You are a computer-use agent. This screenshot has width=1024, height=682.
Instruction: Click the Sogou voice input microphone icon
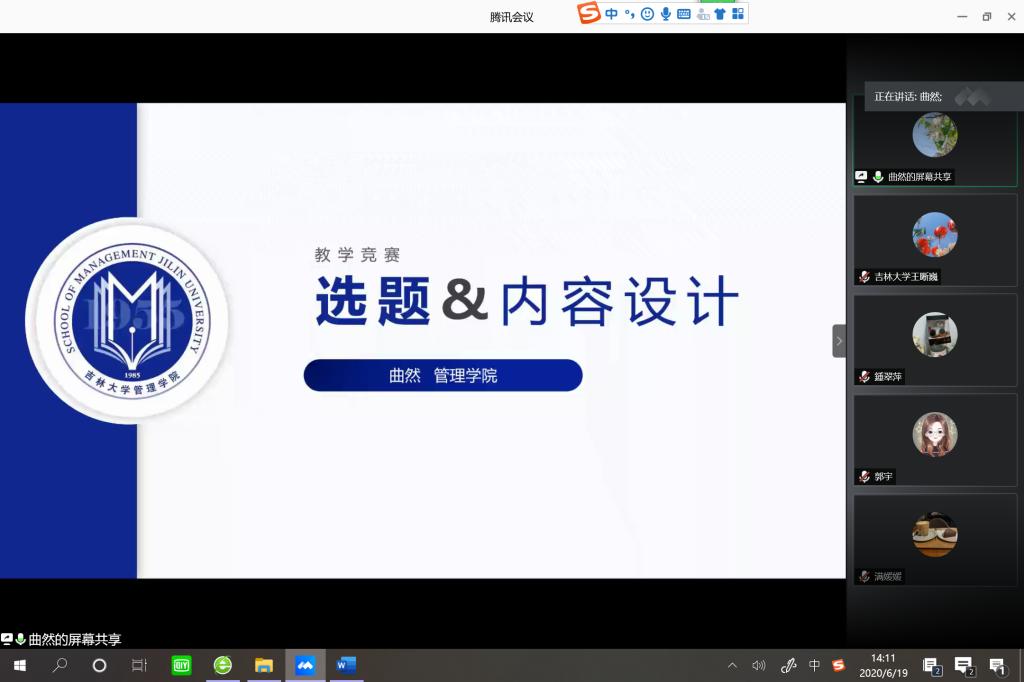tap(666, 14)
